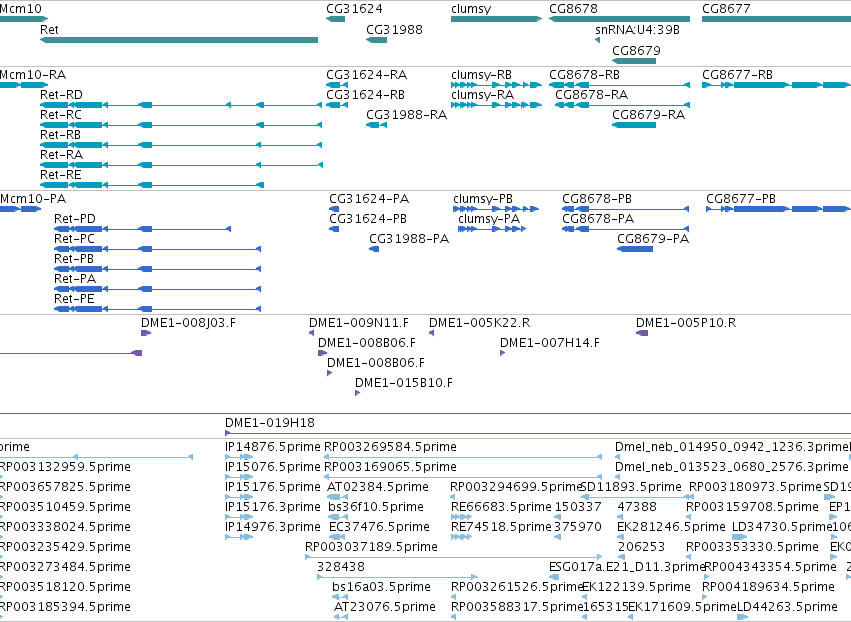Click EST EC37476.5prime

click(337, 537)
